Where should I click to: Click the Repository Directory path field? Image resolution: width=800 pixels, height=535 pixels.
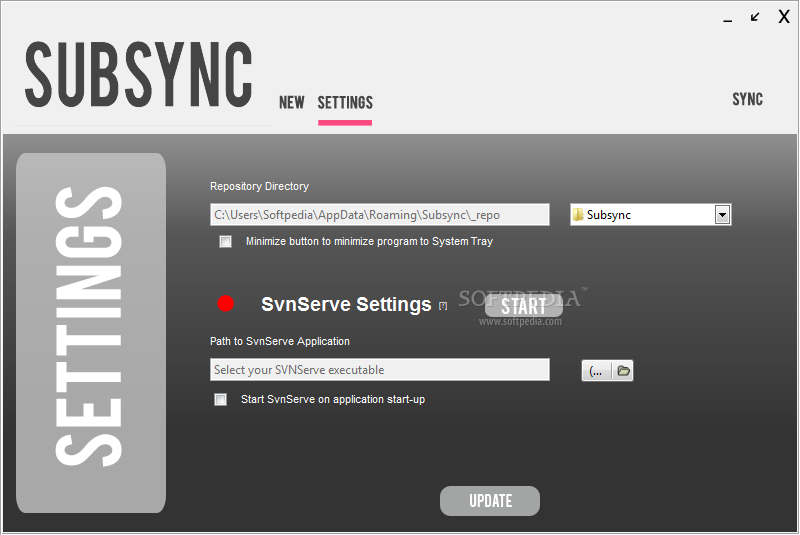(380, 215)
